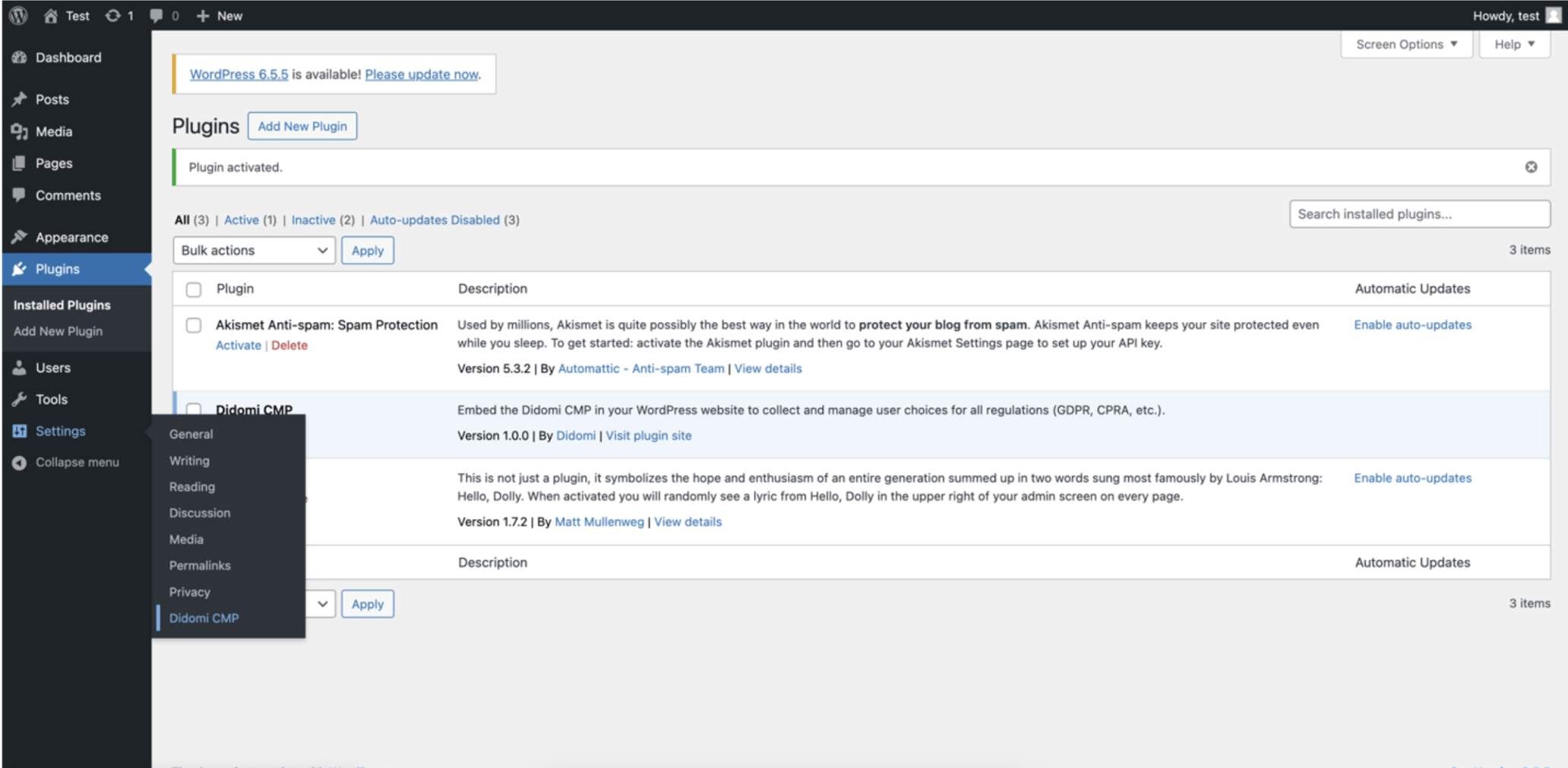1568x768 pixels.
Task: Expand the Screen Options panel
Action: 1405,43
